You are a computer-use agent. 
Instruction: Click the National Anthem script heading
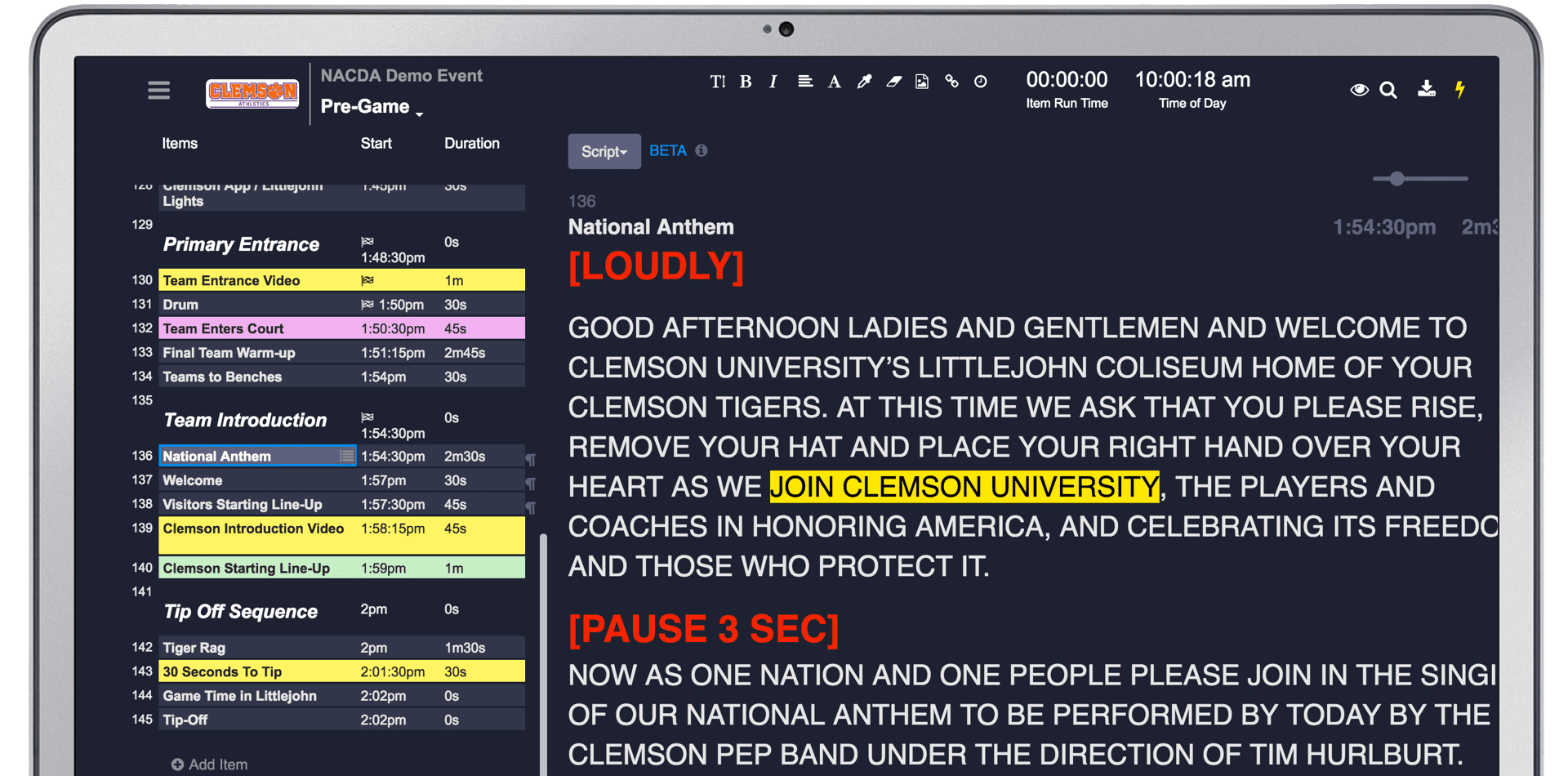tap(651, 226)
